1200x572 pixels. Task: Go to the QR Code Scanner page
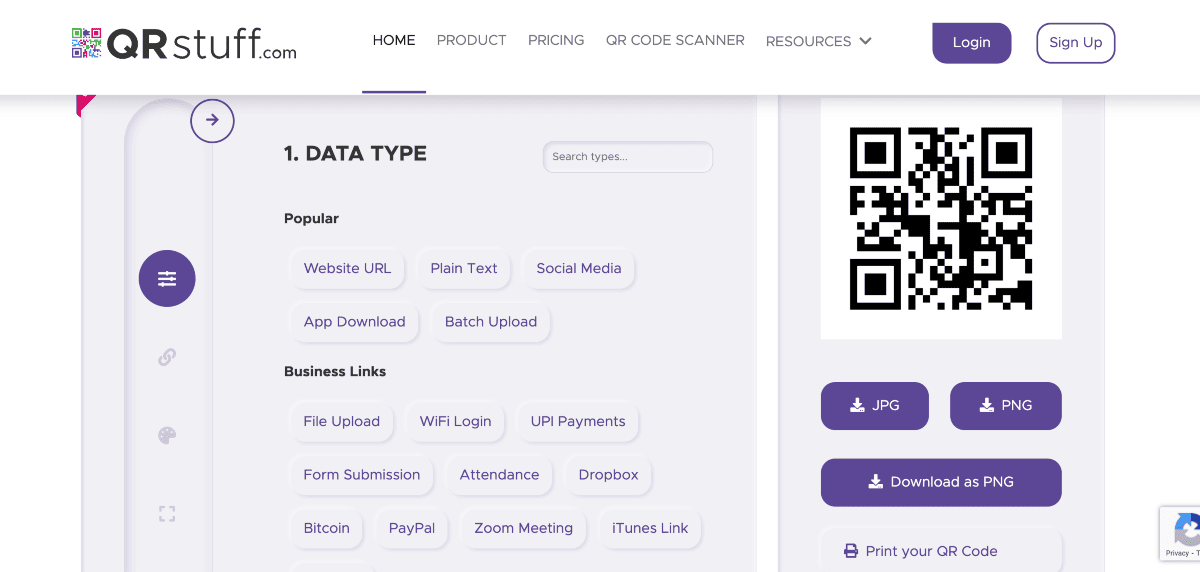[x=675, y=41]
